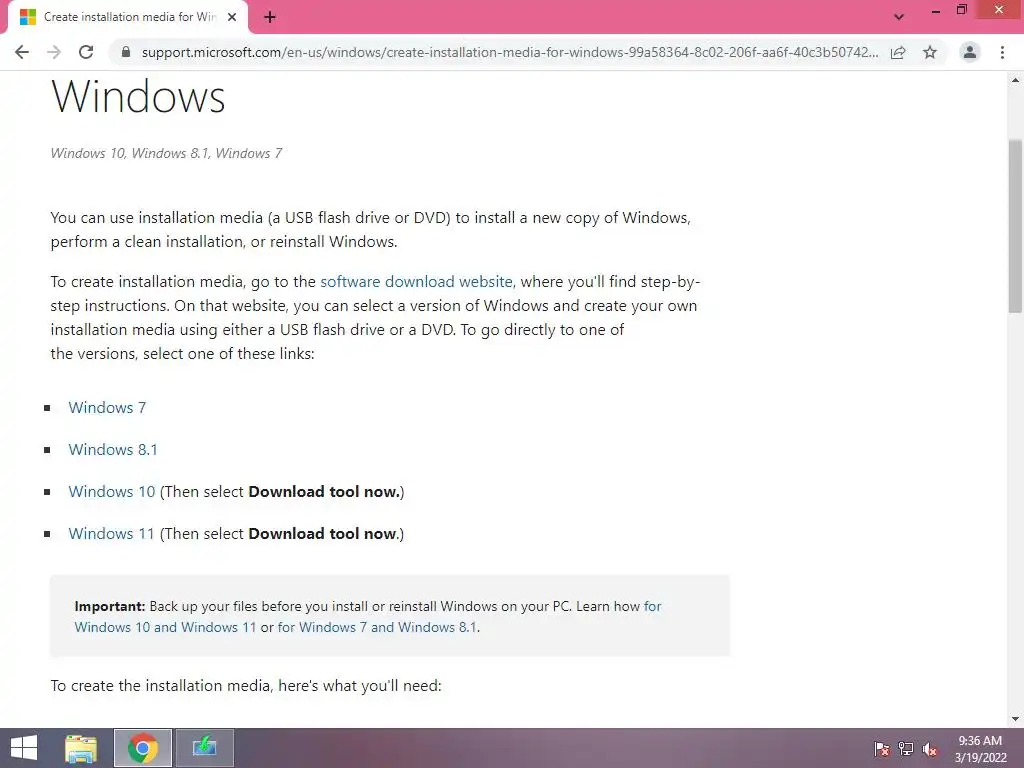Click the 'Important:' bold label
Screen dimensions: 1024x768
click(x=110, y=606)
